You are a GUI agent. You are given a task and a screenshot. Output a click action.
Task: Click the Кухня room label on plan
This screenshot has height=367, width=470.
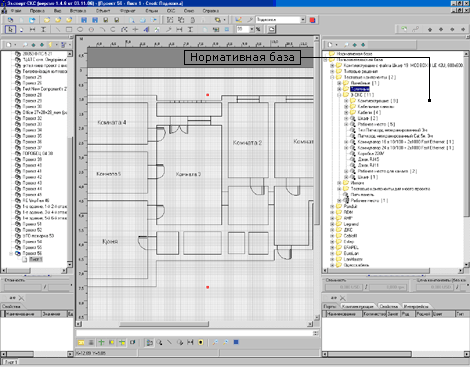coord(110,241)
